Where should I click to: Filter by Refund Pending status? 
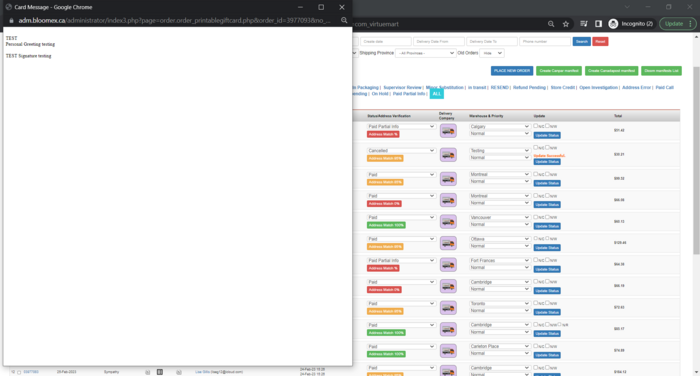[x=529, y=88]
